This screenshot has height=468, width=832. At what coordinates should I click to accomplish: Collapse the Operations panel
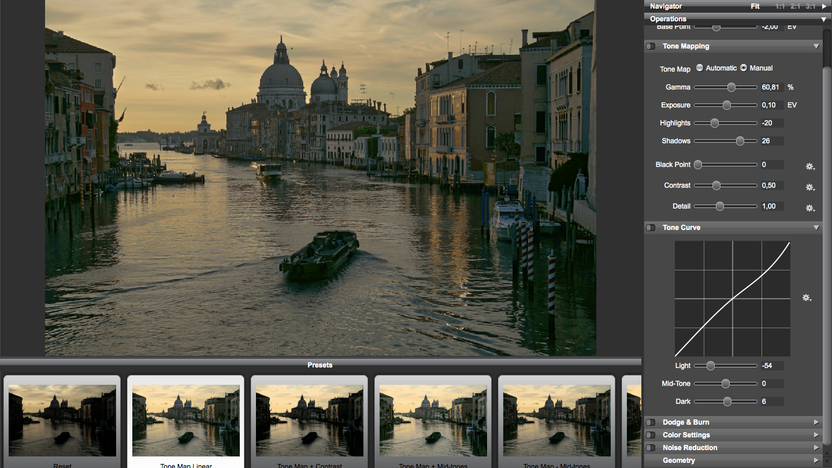coord(824,19)
